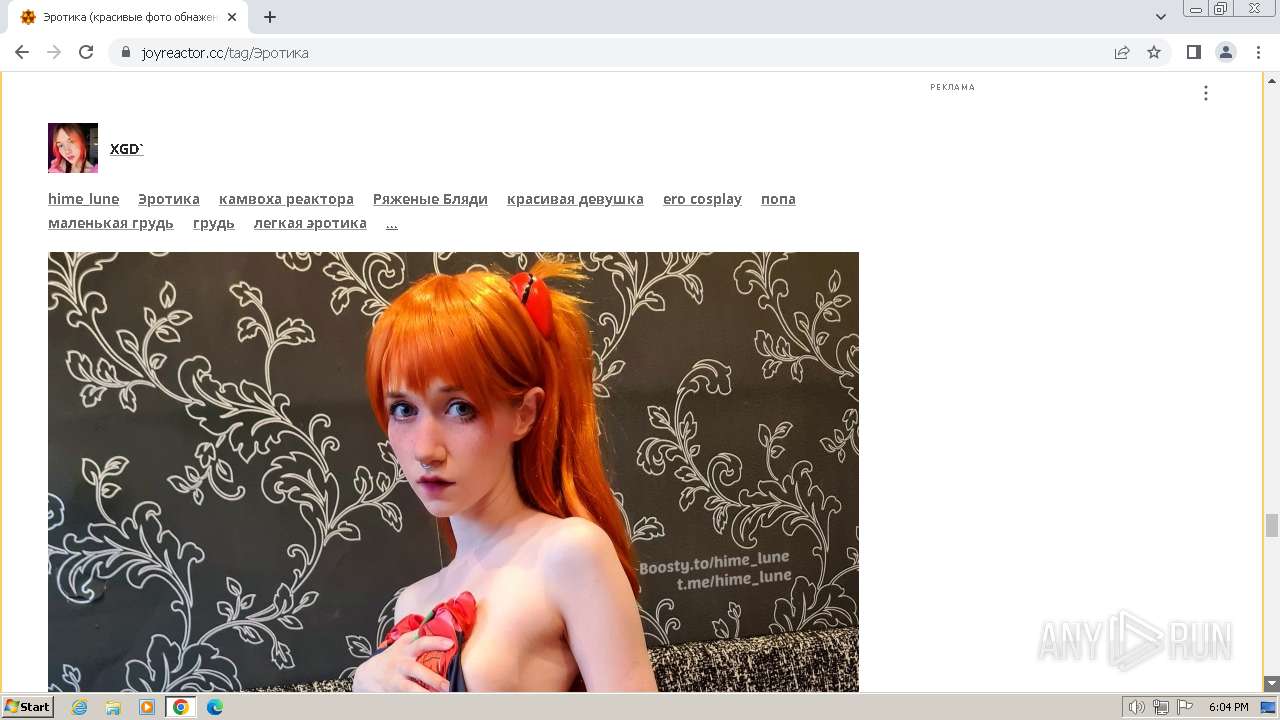View site security lock info
The height and width of the screenshot is (720, 1280).
pyautogui.click(x=126, y=53)
